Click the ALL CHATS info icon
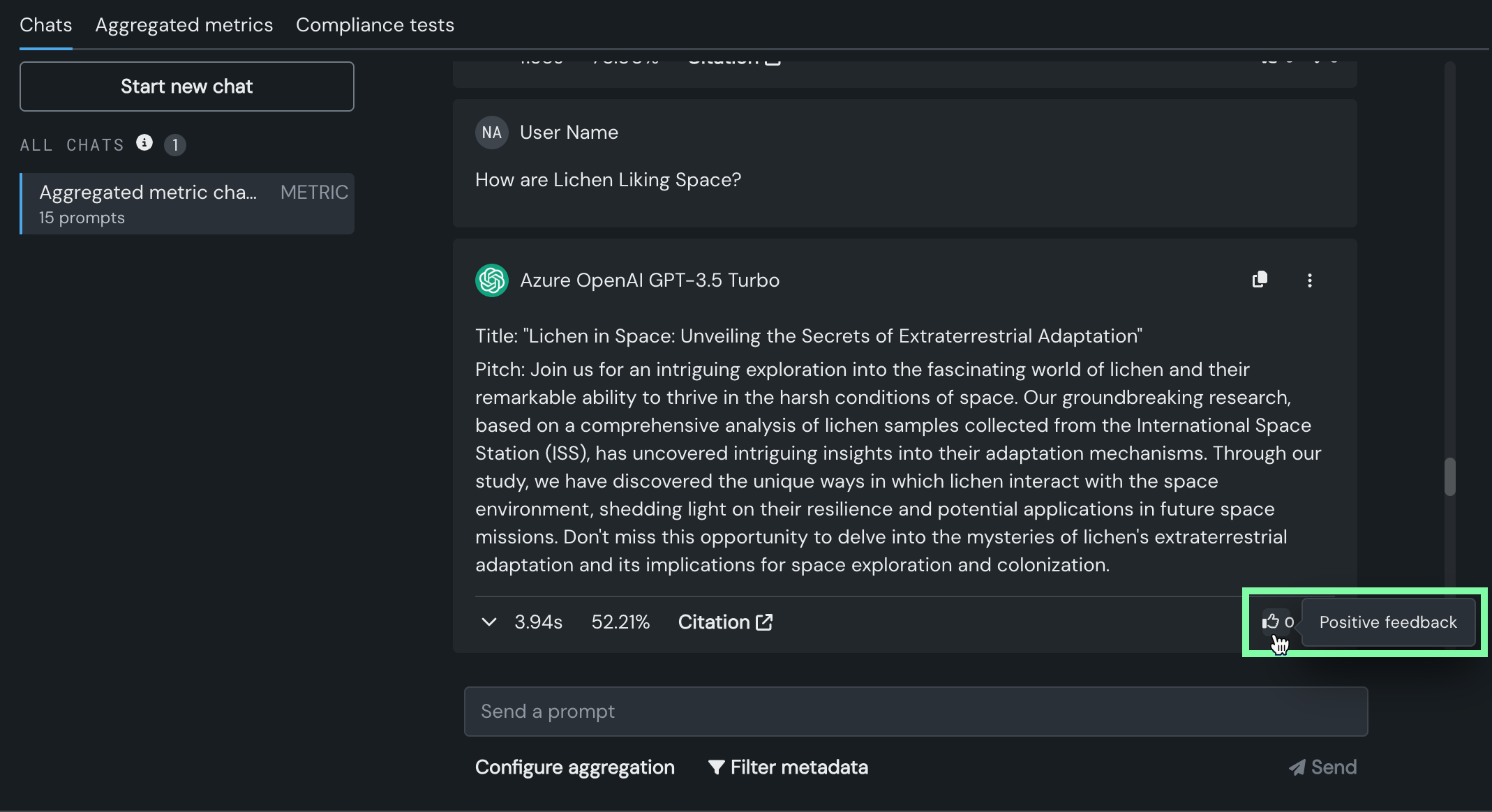This screenshot has height=812, width=1492. click(x=144, y=143)
